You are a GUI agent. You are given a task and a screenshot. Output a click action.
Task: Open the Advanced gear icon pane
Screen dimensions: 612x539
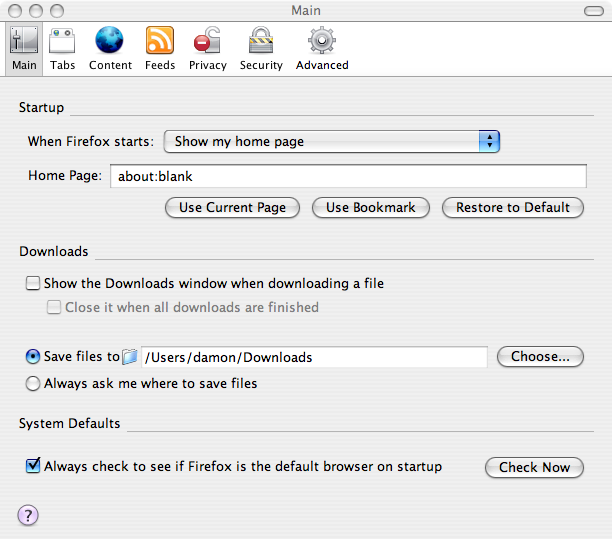(x=322, y=40)
